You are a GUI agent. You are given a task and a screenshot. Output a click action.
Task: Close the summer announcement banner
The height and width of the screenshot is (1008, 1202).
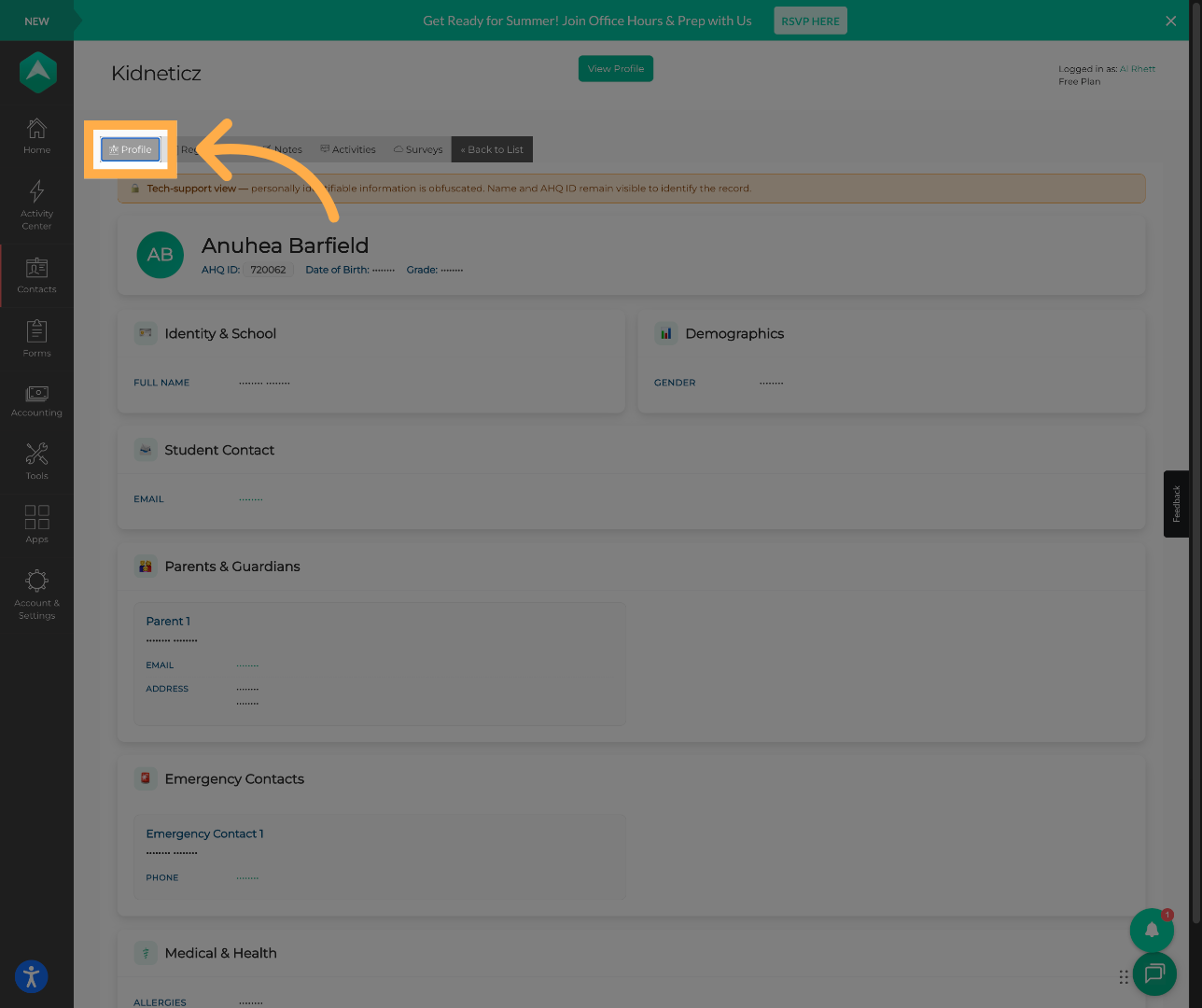point(1170,21)
